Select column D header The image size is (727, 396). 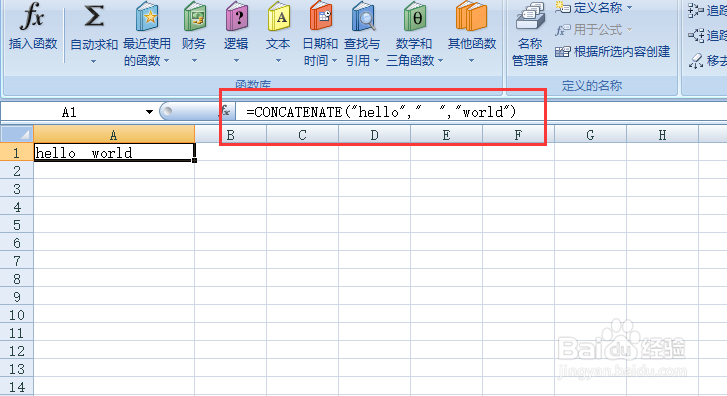[x=374, y=134]
